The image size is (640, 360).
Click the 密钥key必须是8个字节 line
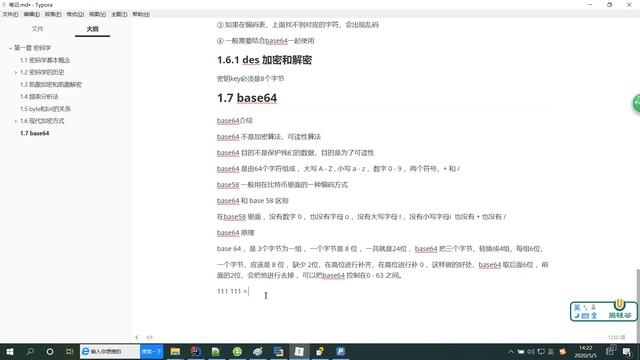[x=250, y=79]
